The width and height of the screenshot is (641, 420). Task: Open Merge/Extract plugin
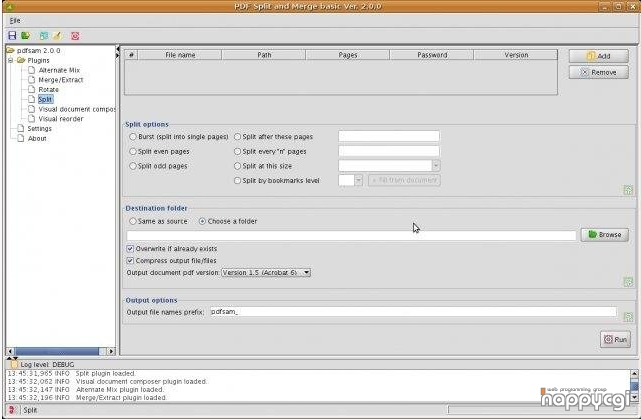coord(61,80)
